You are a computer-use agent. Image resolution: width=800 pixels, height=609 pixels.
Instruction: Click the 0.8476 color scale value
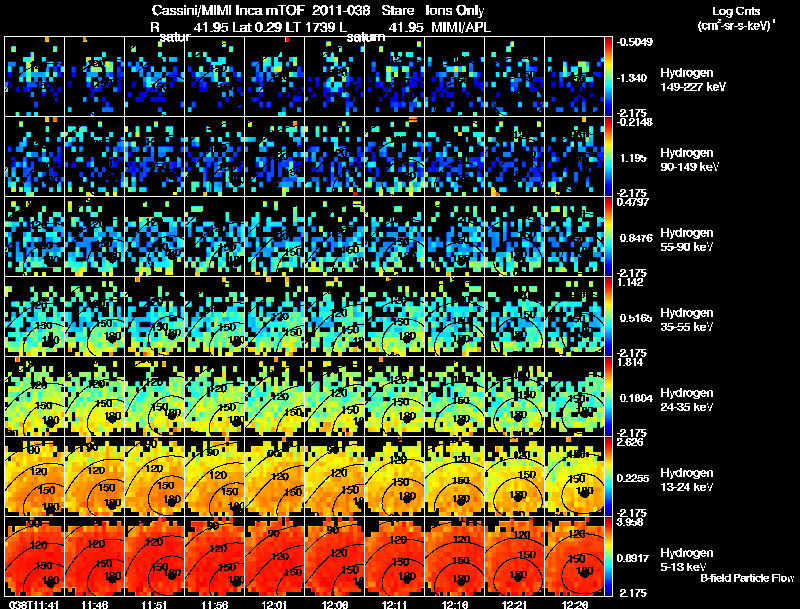[x=636, y=238]
